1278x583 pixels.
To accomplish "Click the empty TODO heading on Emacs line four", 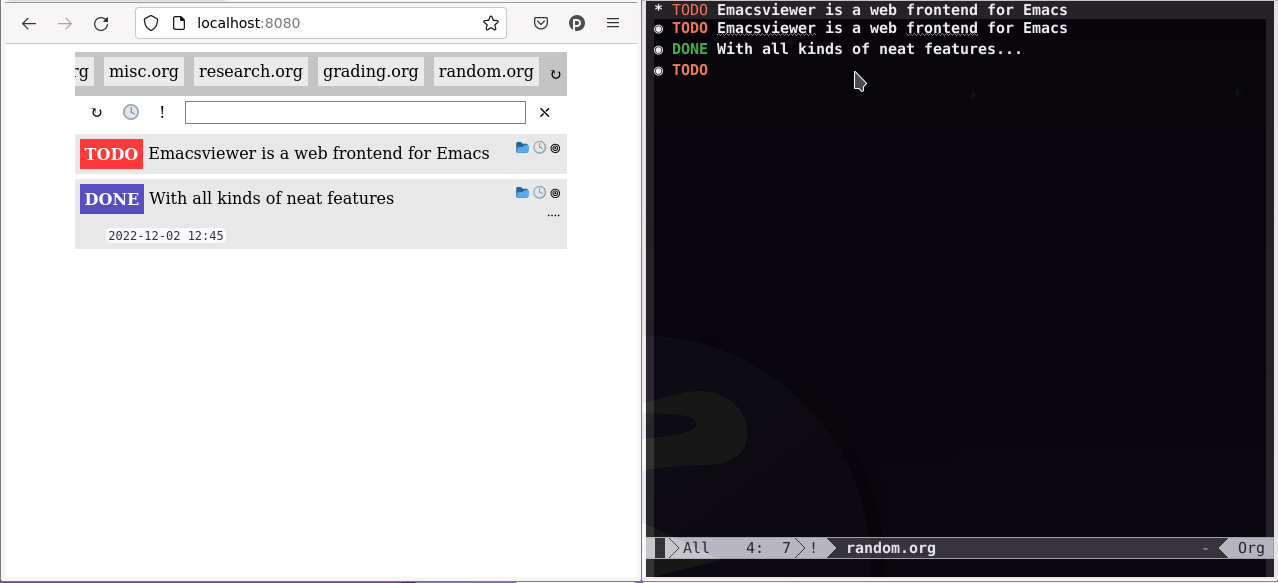I will click(x=689, y=70).
